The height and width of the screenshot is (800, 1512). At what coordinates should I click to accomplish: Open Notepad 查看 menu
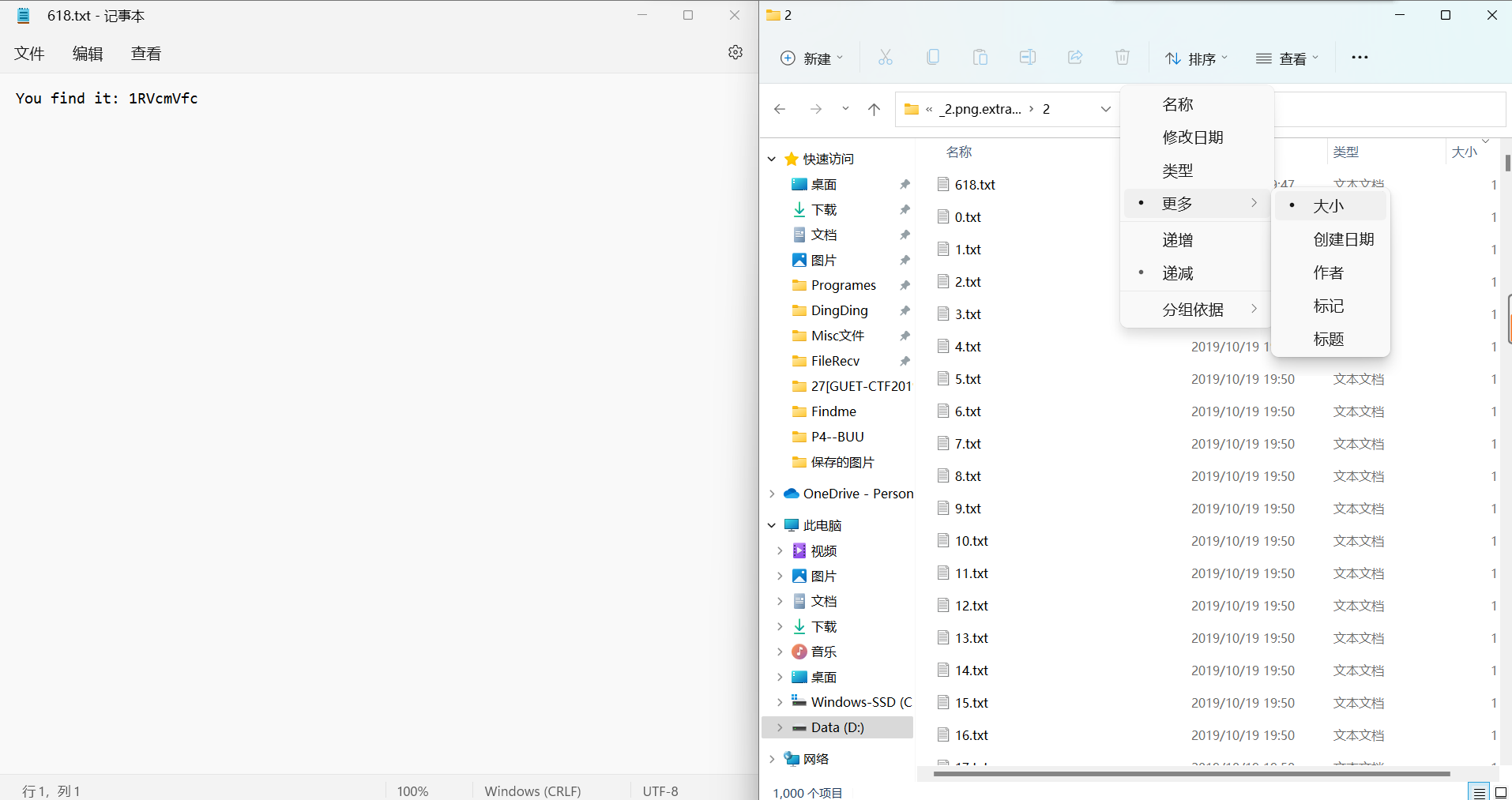pos(146,54)
